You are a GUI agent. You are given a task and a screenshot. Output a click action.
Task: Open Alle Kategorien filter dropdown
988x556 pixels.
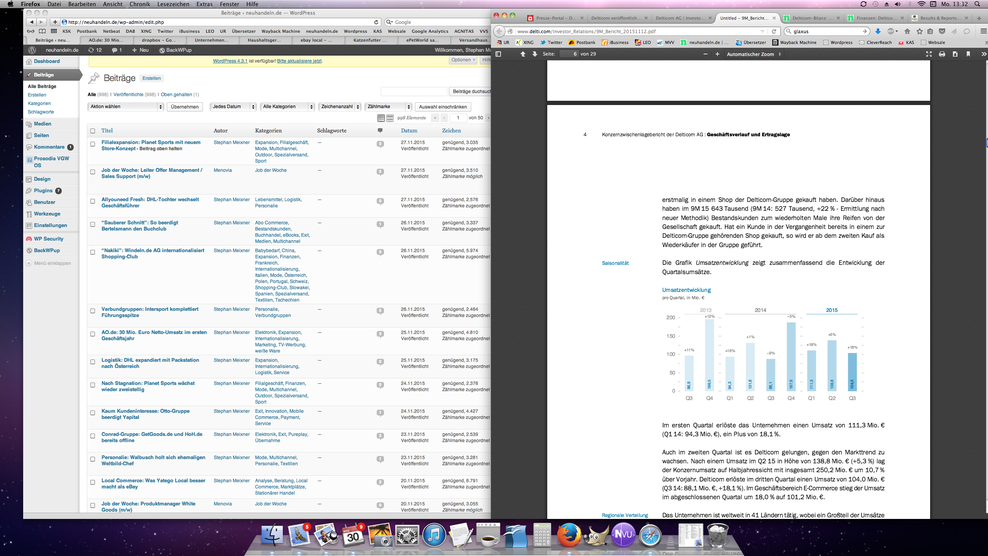(287, 107)
